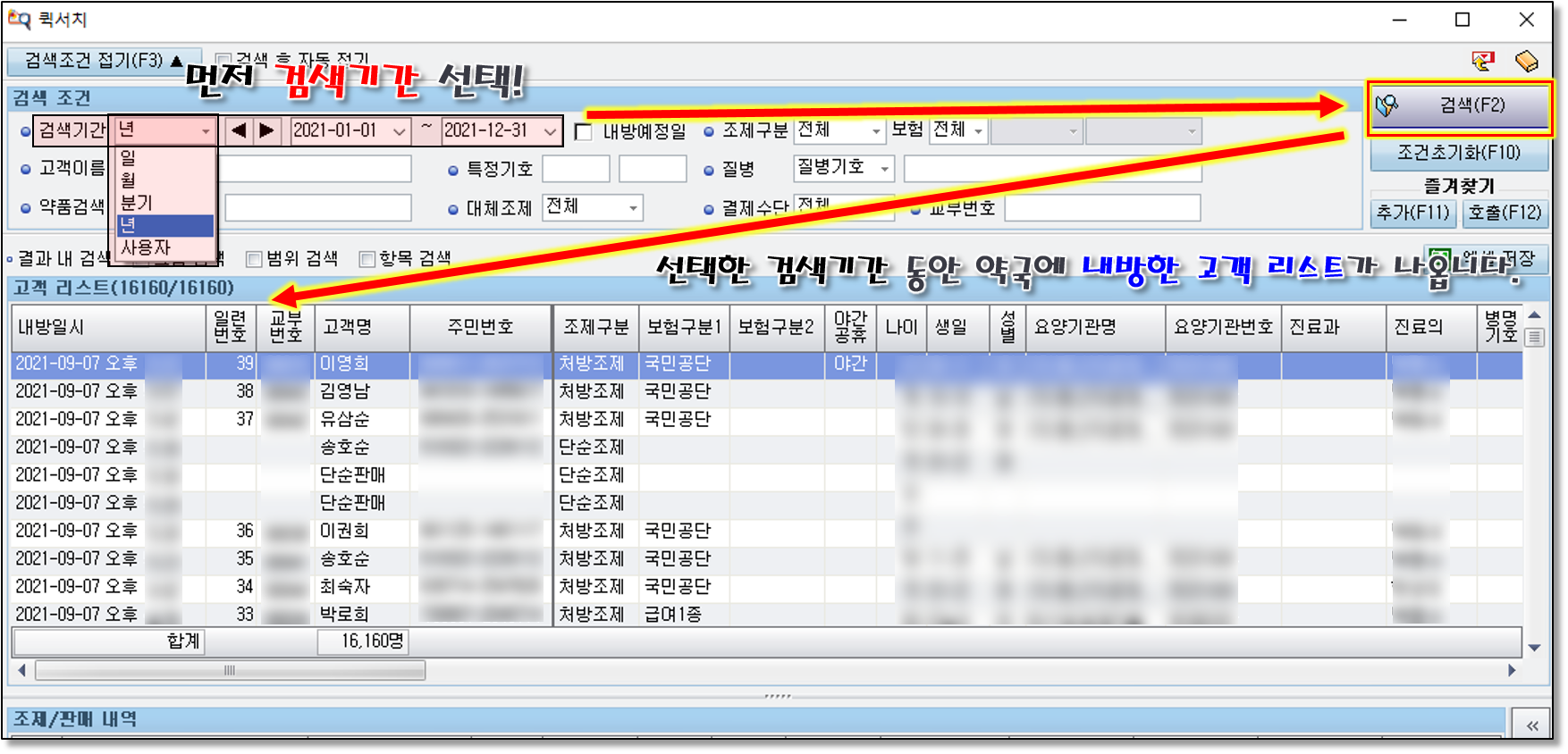
Task: Open the start date 2021-01-01 dropdown
Action: pos(400,131)
